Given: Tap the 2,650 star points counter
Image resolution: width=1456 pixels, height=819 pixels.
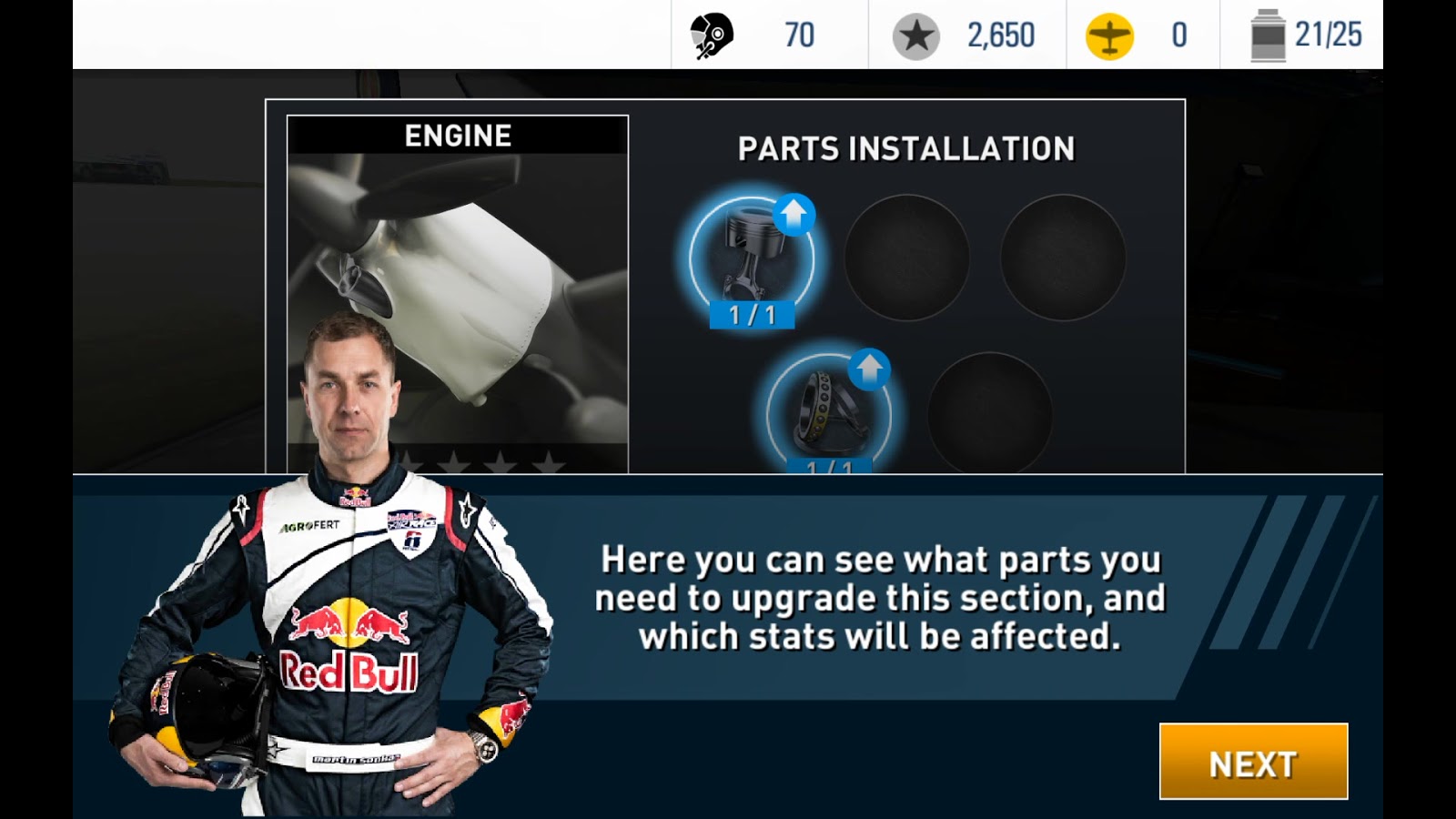Looking at the screenshot, I should pos(1001,35).
